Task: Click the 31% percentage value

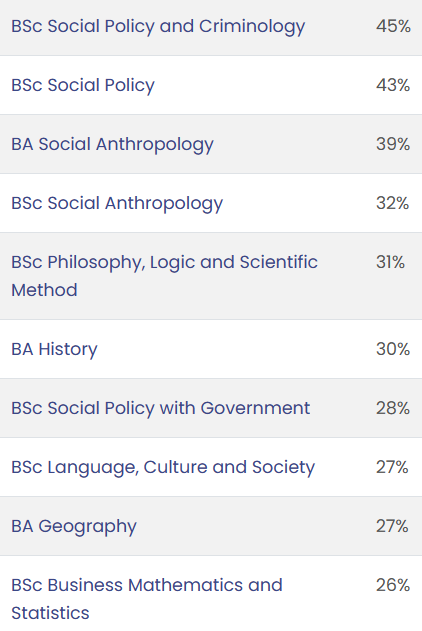Action: pyautogui.click(x=390, y=262)
